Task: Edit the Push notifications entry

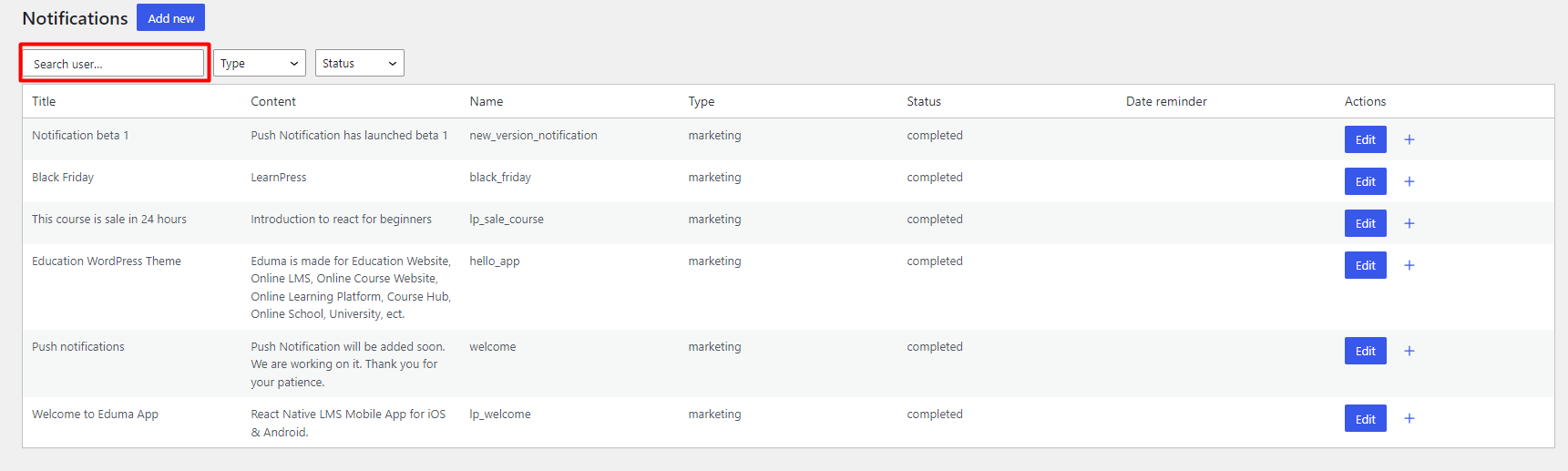Action: [x=1365, y=351]
